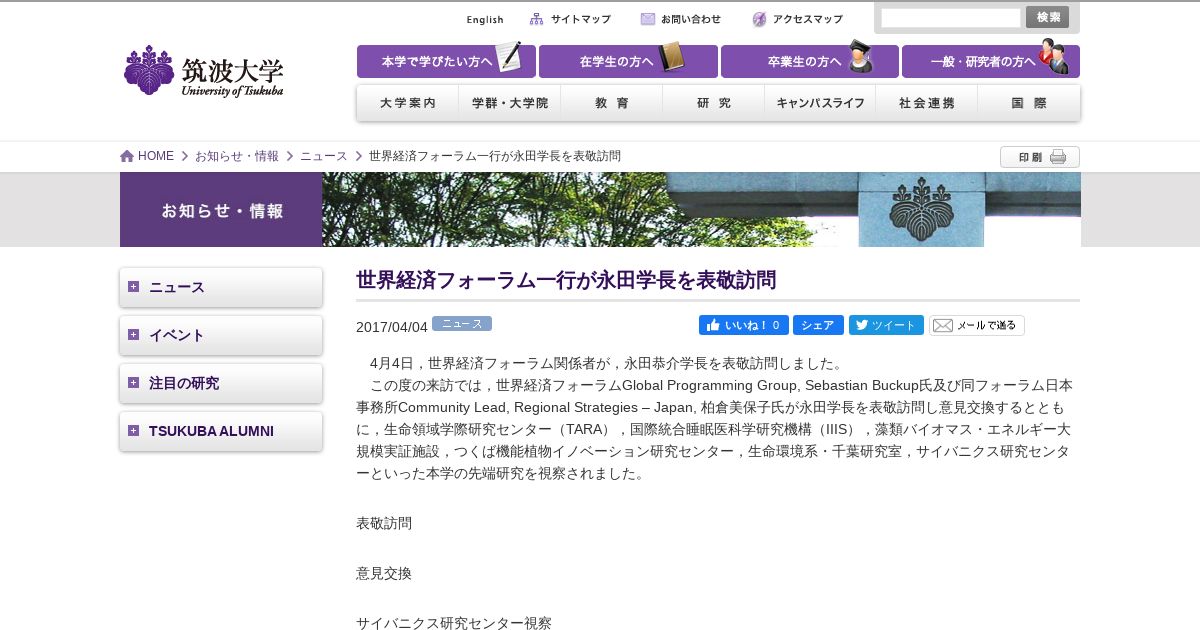This screenshot has width=1200, height=630.
Task: Click the 検索 search button
Action: [1048, 17]
